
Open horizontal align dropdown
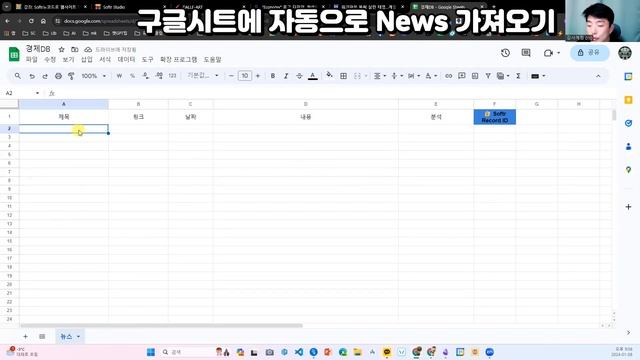pos(380,76)
